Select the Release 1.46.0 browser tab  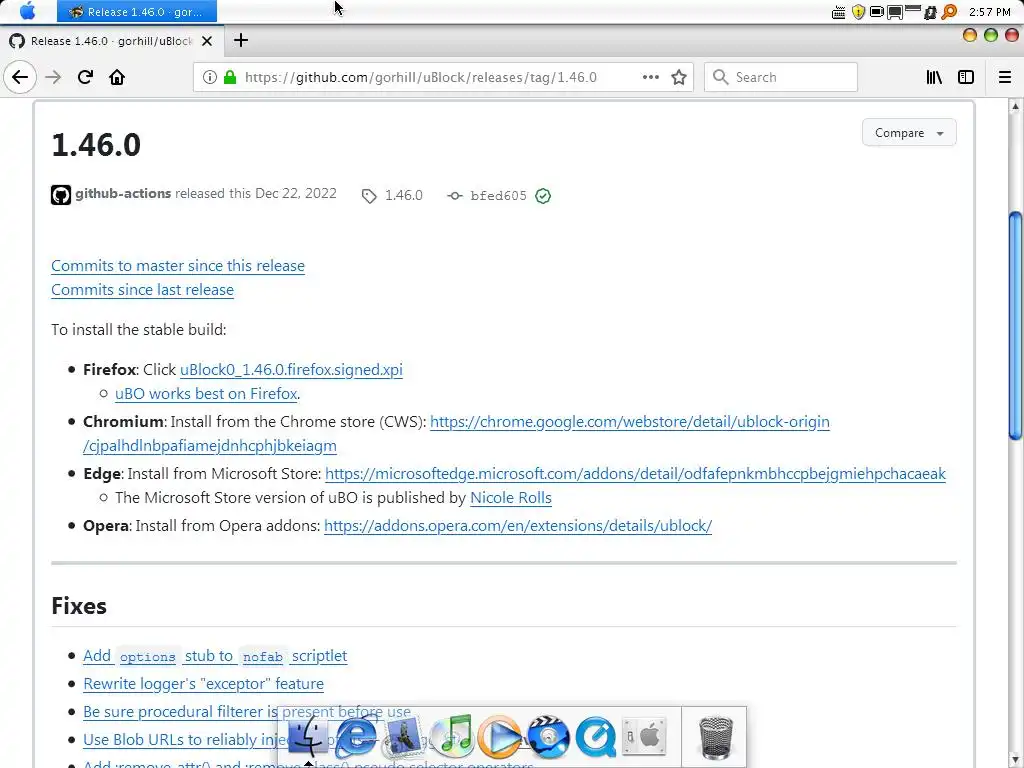tap(111, 41)
